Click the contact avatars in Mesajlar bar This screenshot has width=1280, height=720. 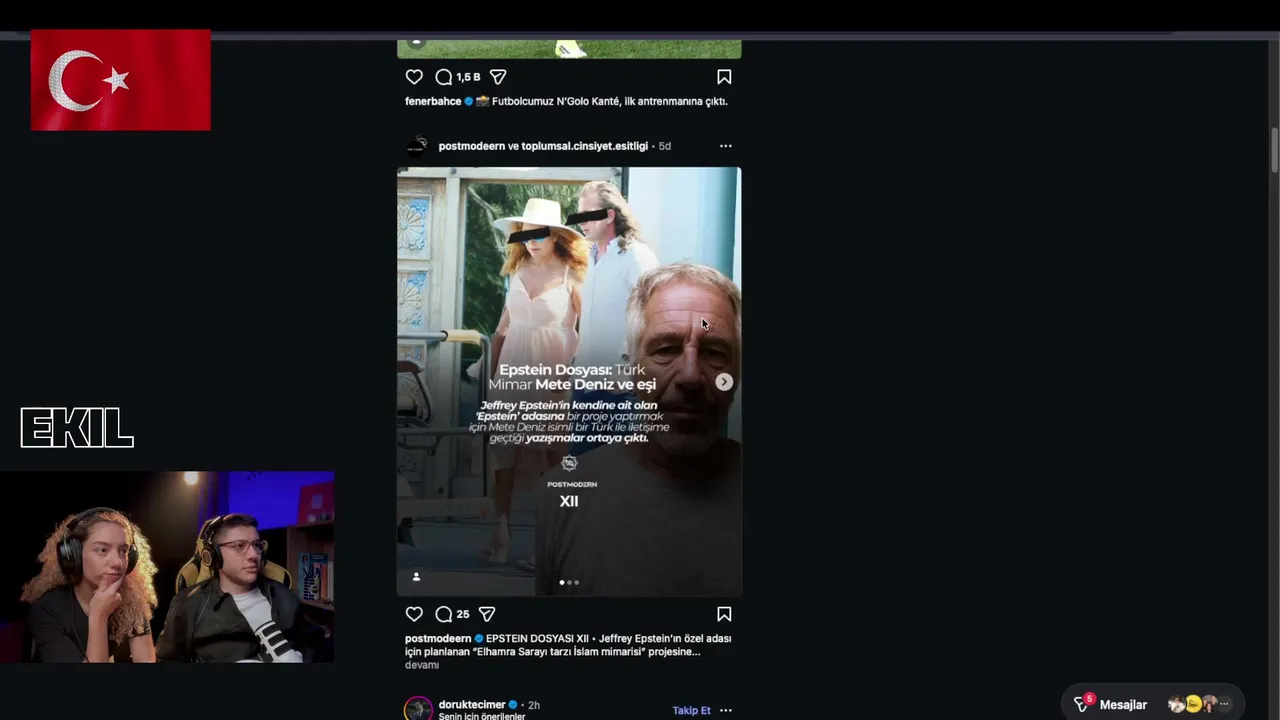(x=1199, y=704)
